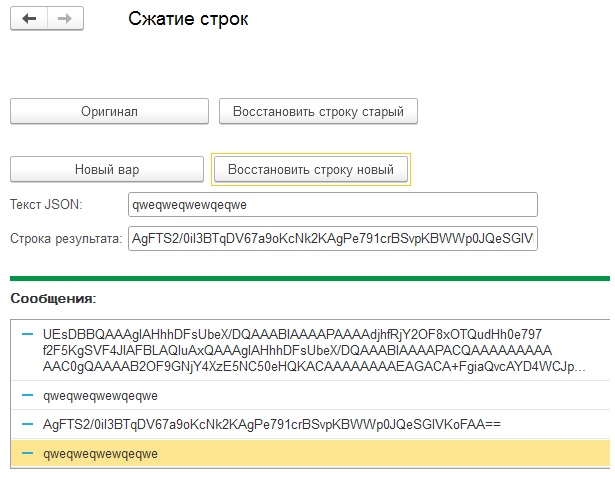Click the Новый вар button
Viewport: 615px width, 480px height.
107,169
